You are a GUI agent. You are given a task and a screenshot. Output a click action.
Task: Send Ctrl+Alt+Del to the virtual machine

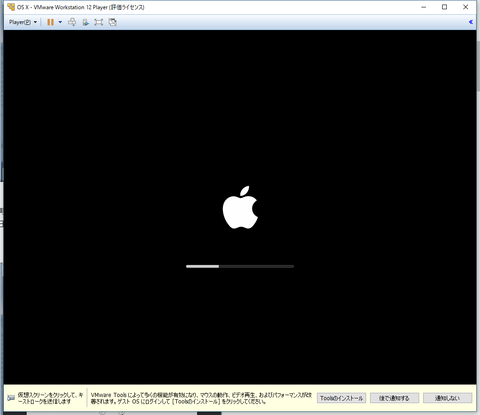click(72, 22)
